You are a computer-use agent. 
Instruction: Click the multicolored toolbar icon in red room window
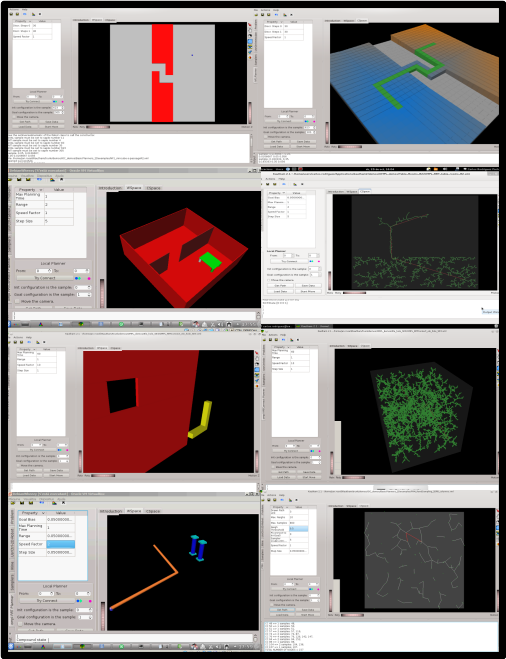pos(53,179)
